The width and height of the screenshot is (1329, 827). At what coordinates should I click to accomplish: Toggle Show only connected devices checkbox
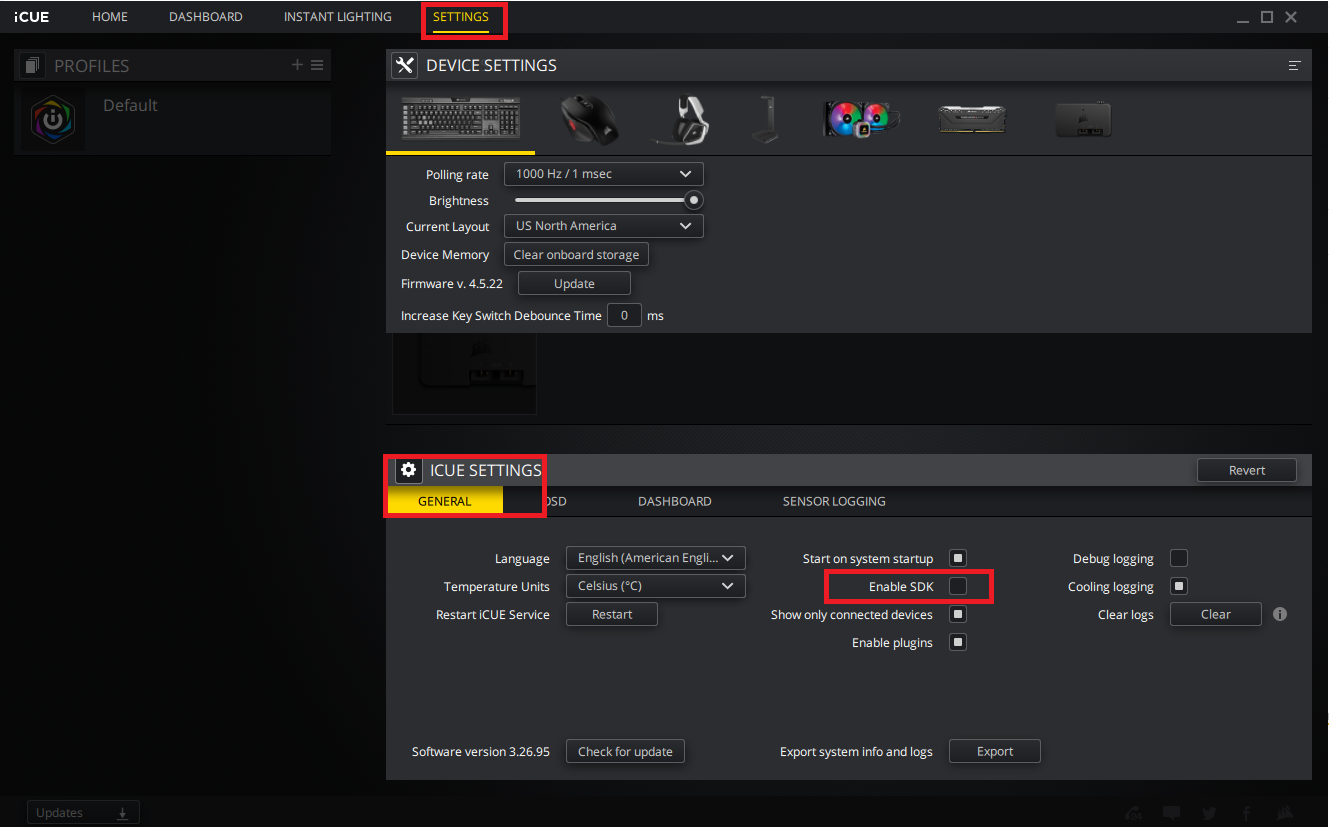tap(958, 614)
